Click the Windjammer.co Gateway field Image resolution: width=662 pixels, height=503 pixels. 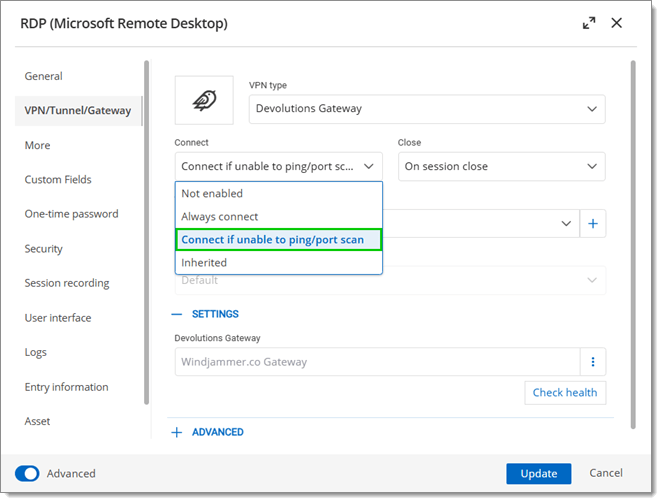tap(377, 362)
